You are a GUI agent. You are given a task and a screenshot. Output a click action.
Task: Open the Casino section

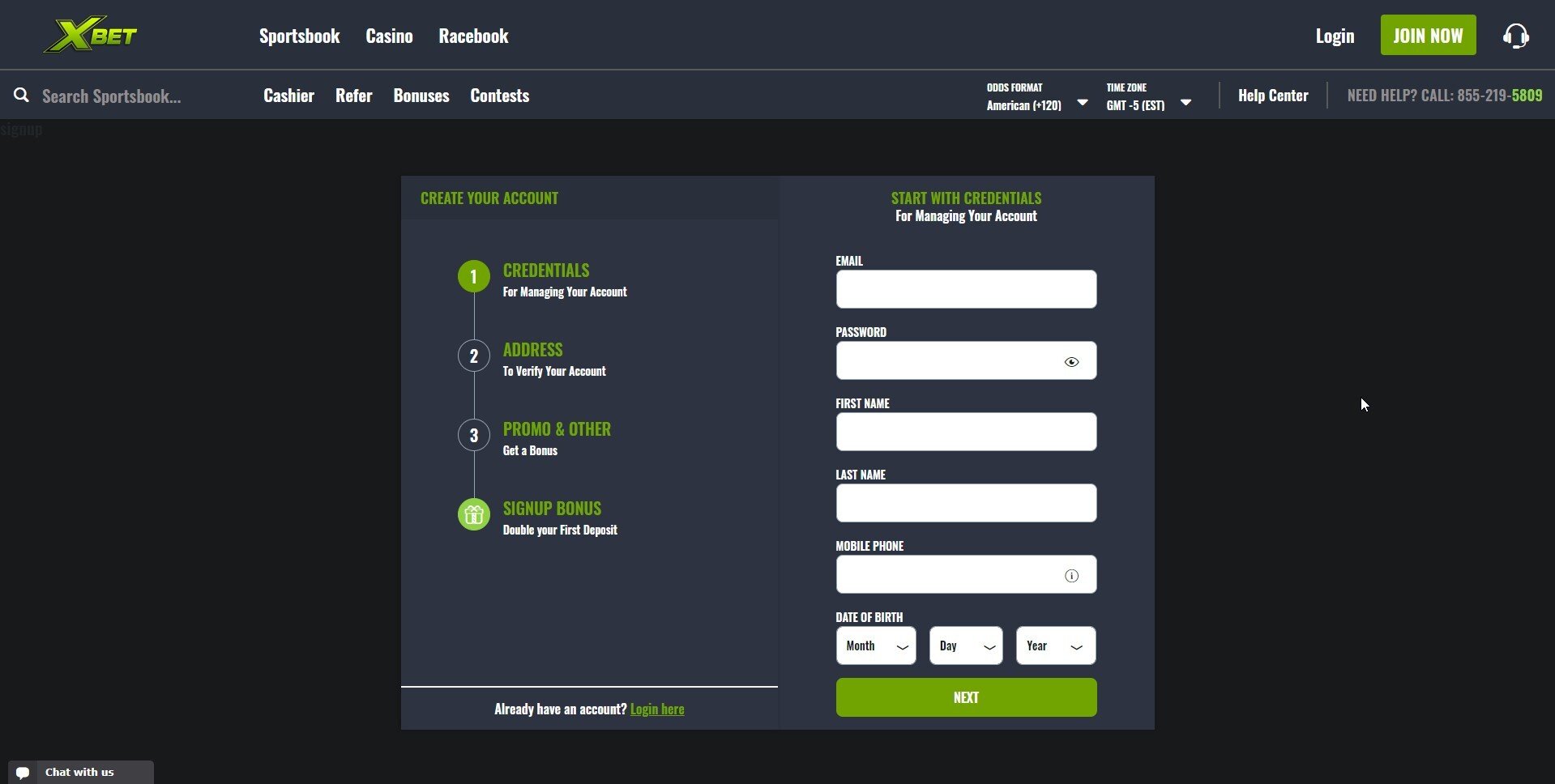(x=389, y=36)
